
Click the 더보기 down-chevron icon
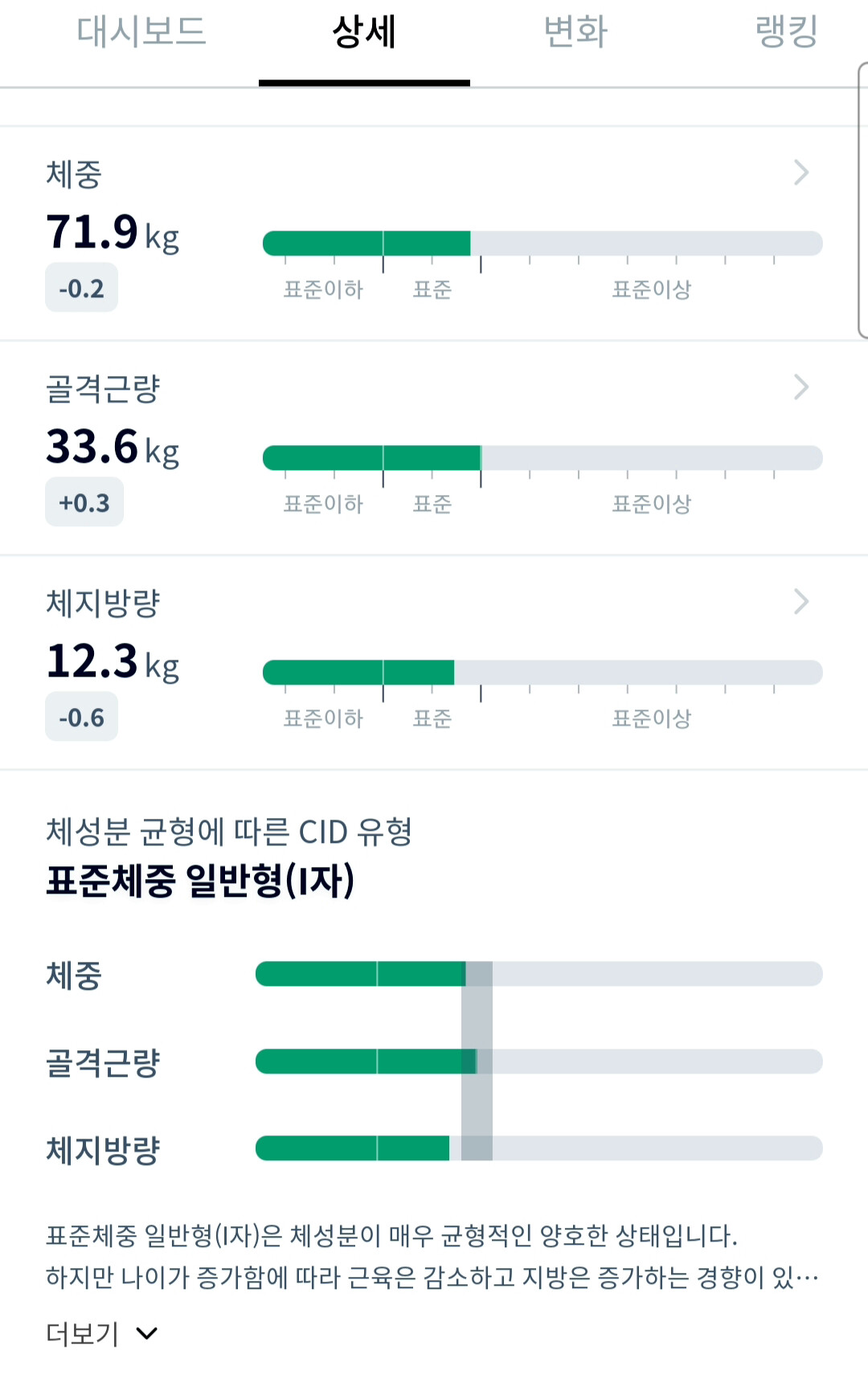coord(147,1334)
